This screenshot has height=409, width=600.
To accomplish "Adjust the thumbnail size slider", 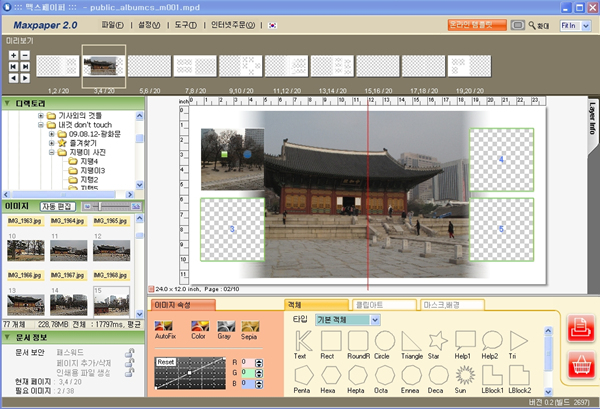I will [x=99, y=207].
